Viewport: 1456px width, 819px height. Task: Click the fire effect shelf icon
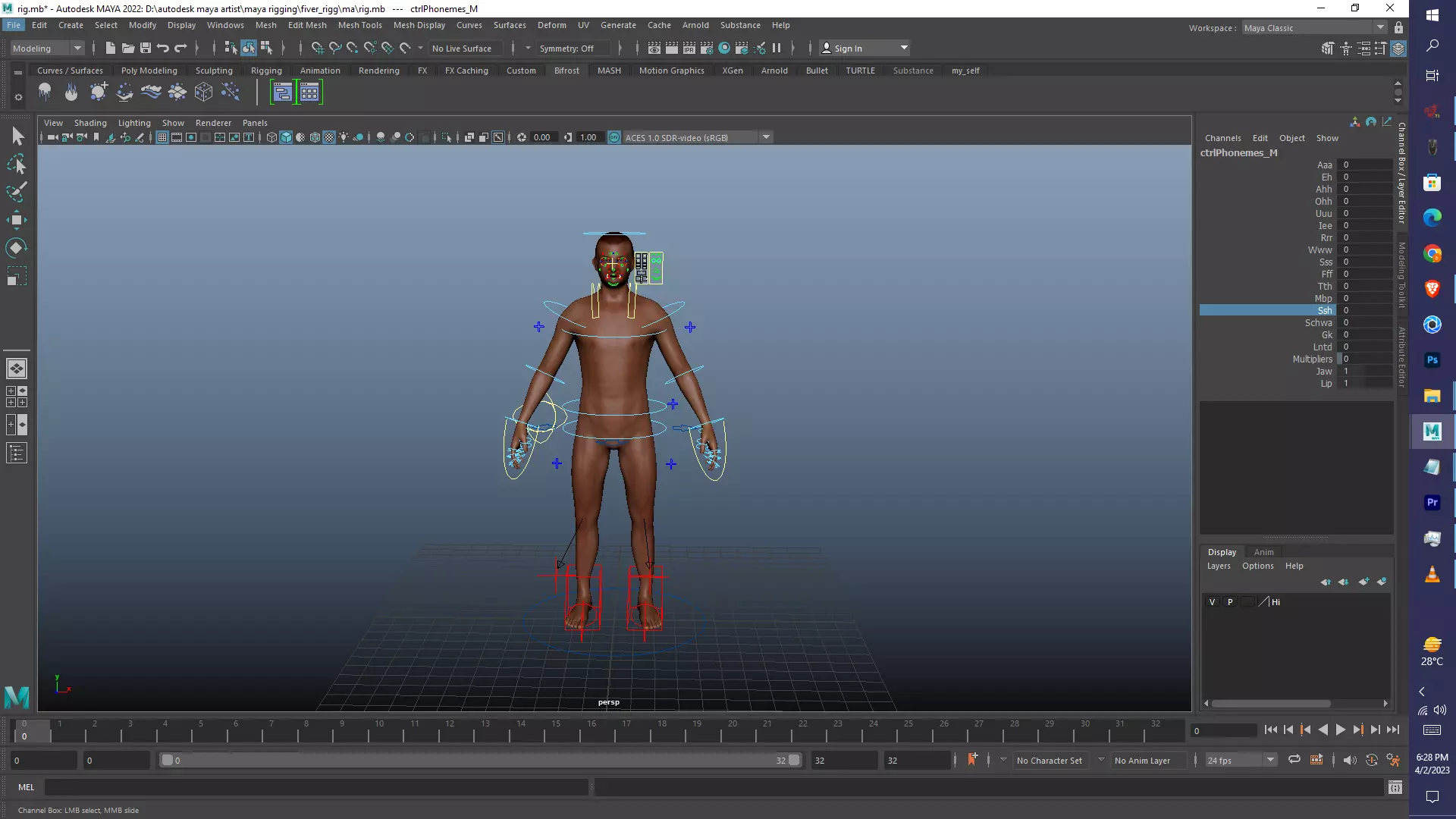[71, 93]
